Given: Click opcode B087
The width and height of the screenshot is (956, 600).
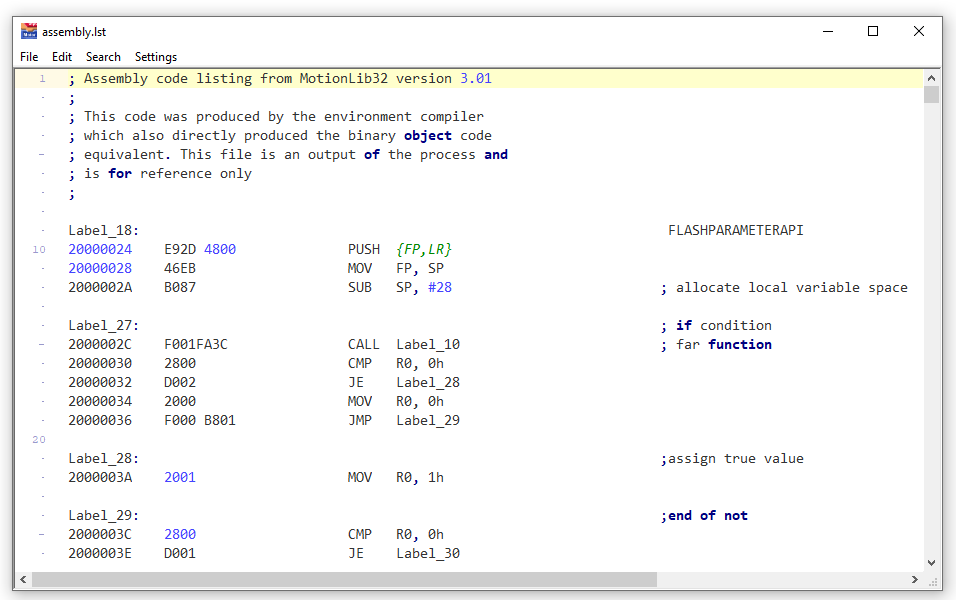Looking at the screenshot, I should [x=180, y=287].
